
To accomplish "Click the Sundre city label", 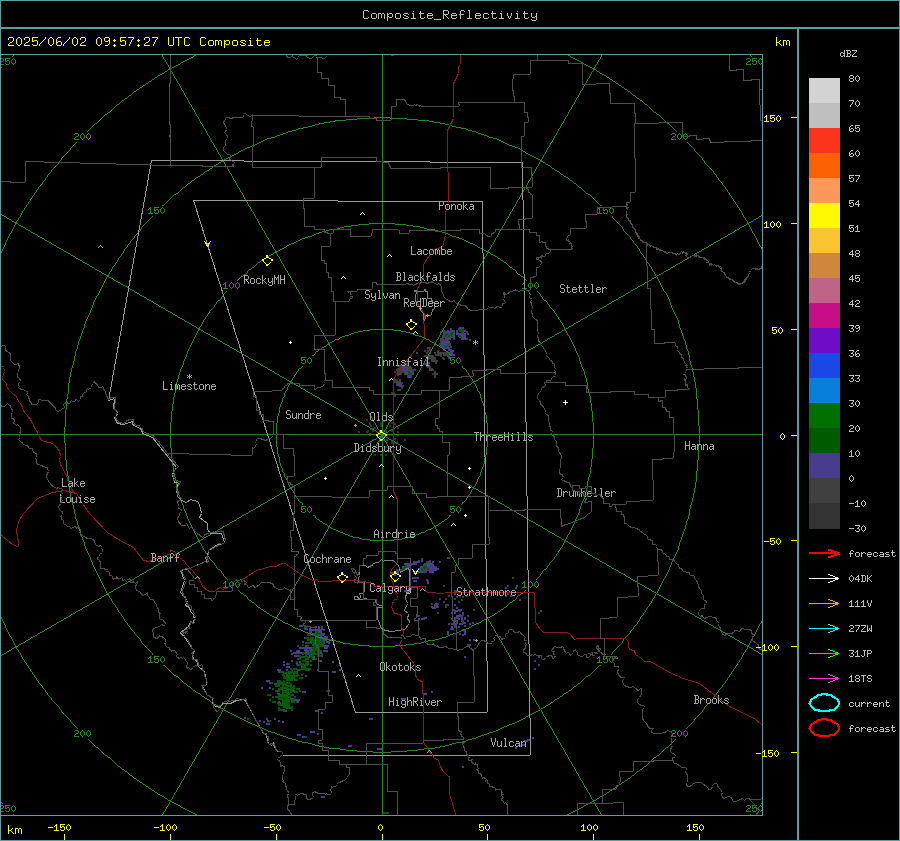I will click(x=303, y=414).
